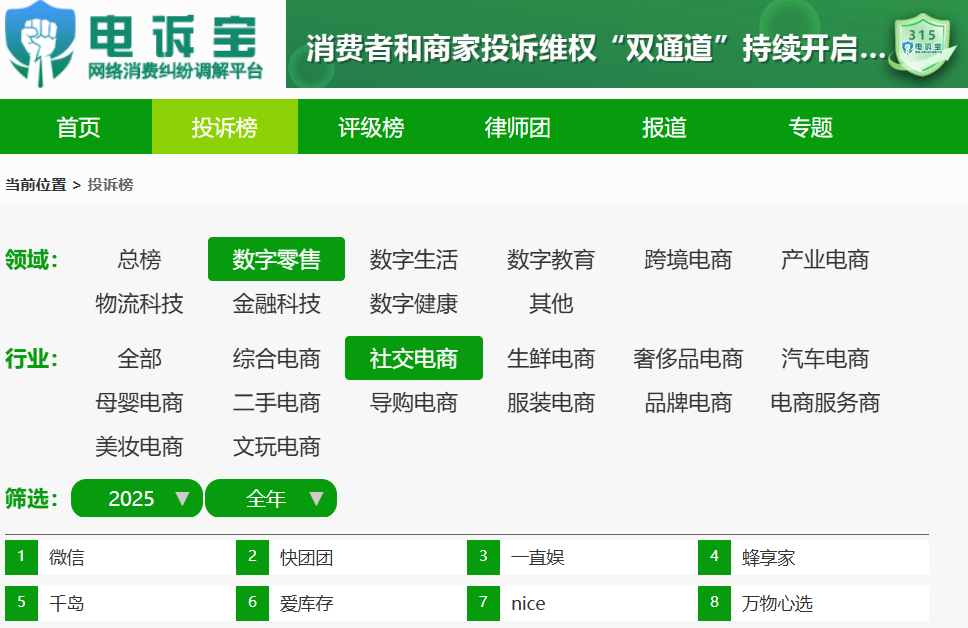Screen dimensions: 968x628
Task: Switch to the 首页 tab
Action: (x=77, y=127)
